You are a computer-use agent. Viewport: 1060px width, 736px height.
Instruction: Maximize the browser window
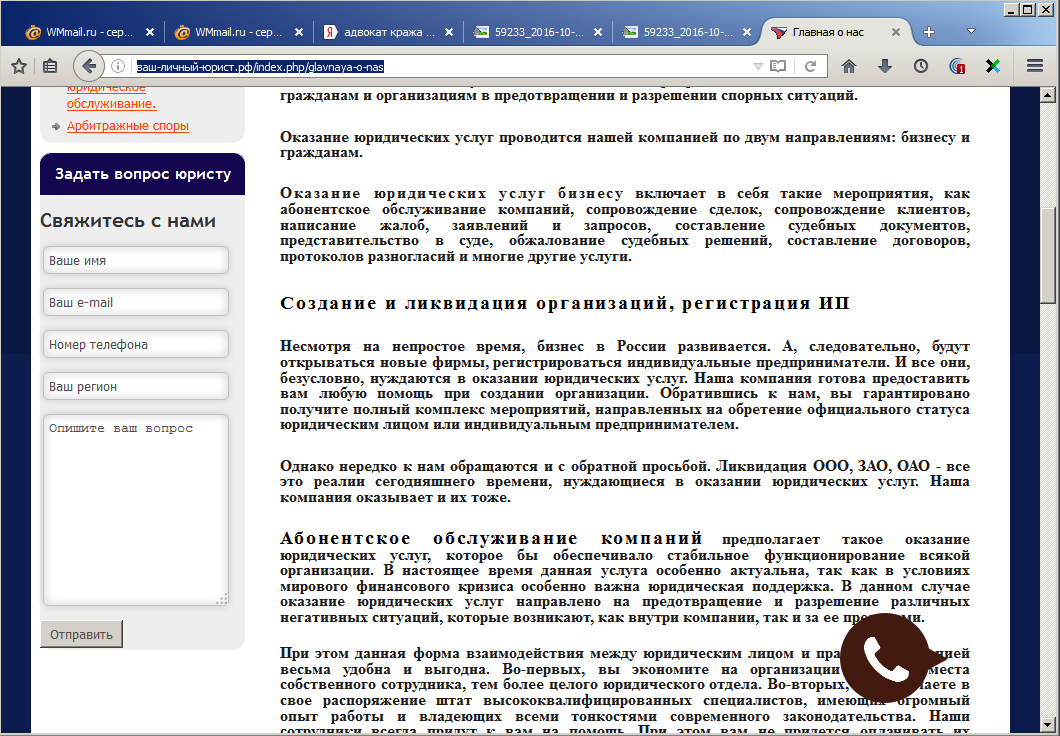tap(1028, 9)
